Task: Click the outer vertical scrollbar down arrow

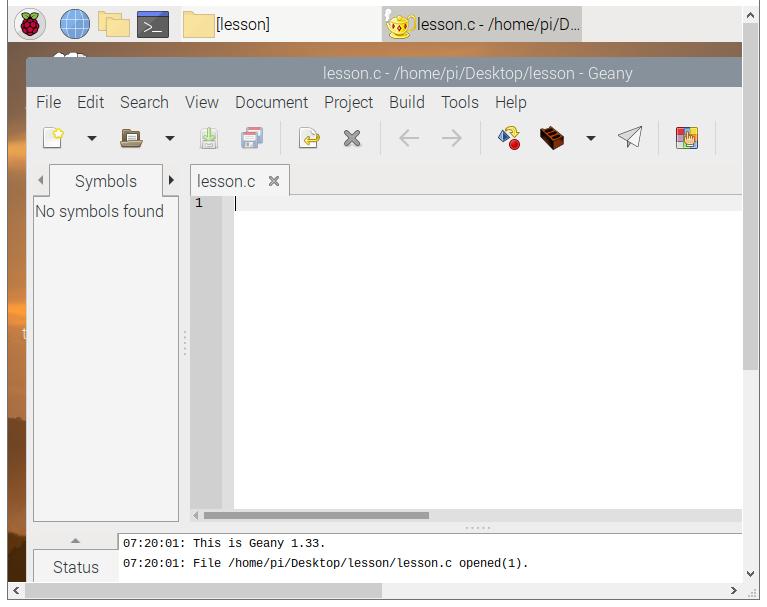Action: (x=750, y=574)
